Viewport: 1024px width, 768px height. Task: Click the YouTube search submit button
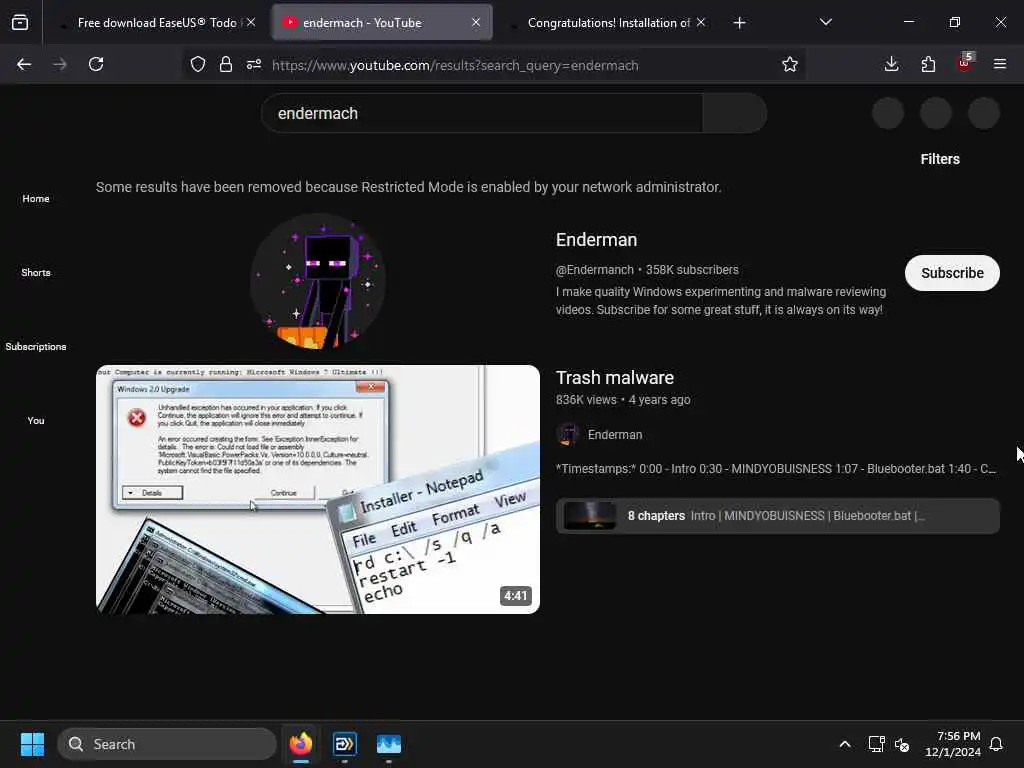point(734,113)
